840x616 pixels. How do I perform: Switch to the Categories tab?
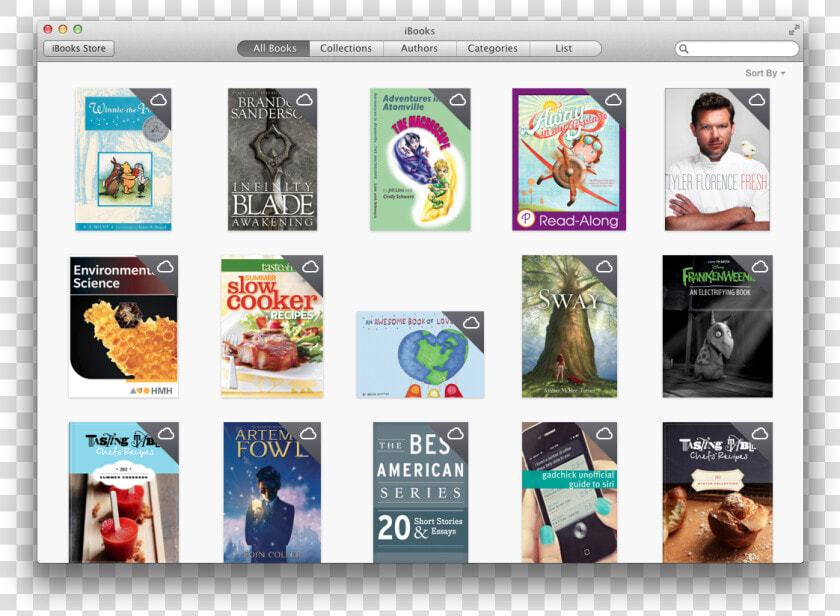(x=492, y=48)
